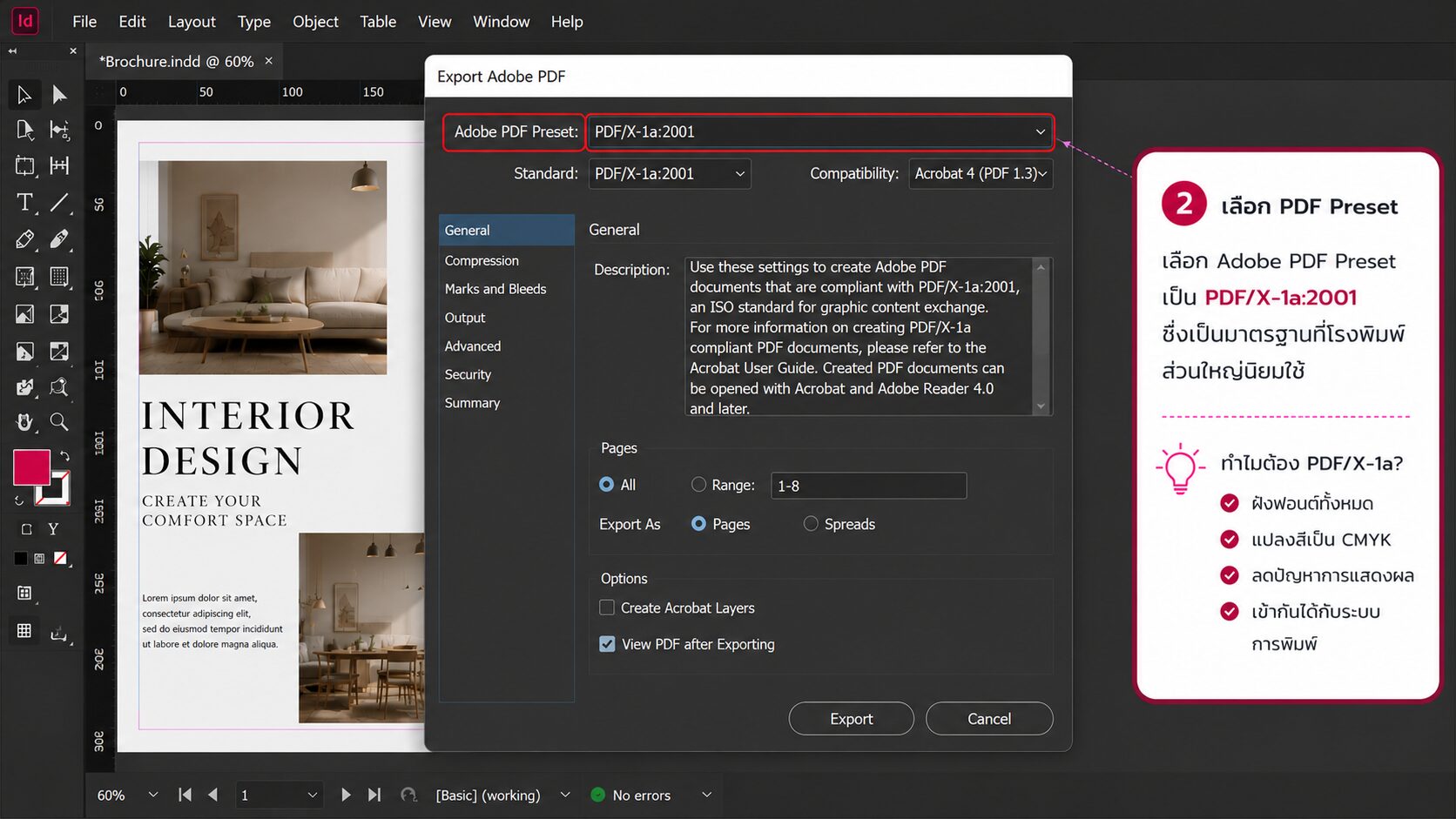Choose Export As Spreads radio option
This screenshot has height=819, width=1456.
(811, 524)
